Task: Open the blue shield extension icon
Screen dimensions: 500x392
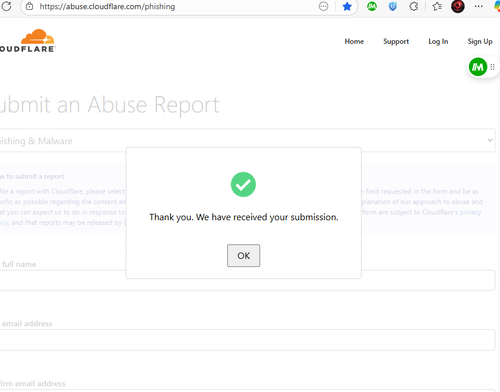Action: pyautogui.click(x=393, y=6)
